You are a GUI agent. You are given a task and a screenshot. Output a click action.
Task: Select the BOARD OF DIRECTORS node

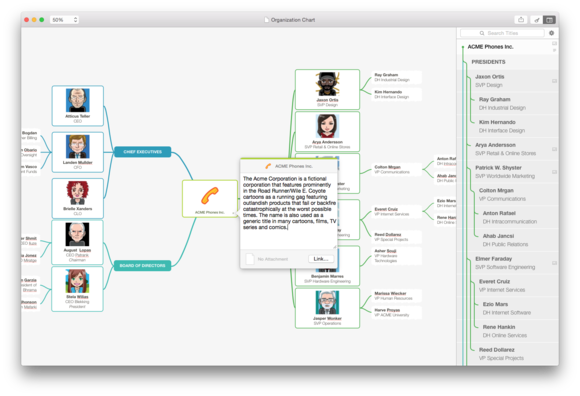(142, 265)
